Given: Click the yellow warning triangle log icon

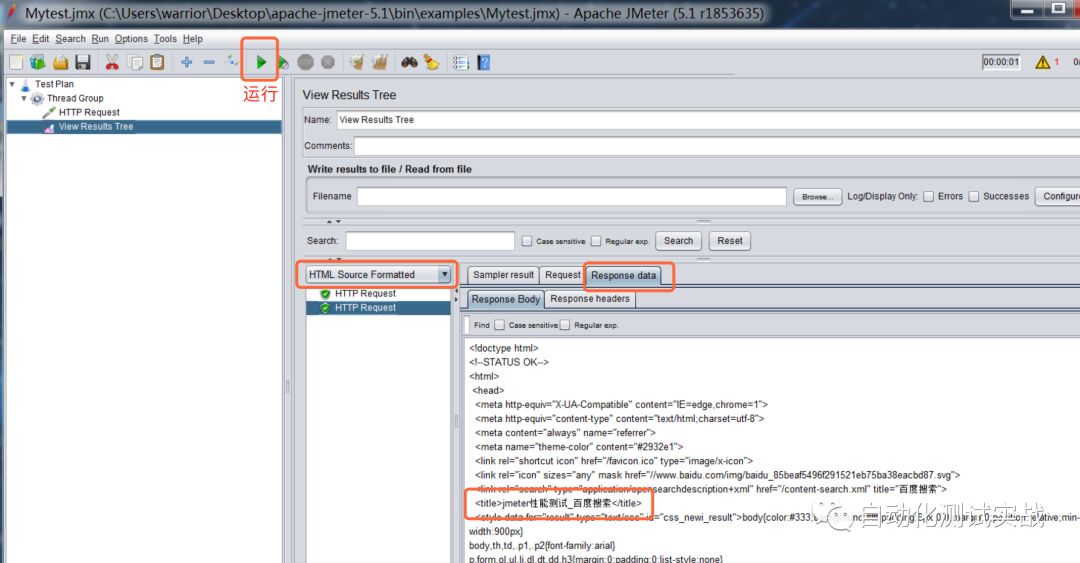Looking at the screenshot, I should tap(1043, 63).
